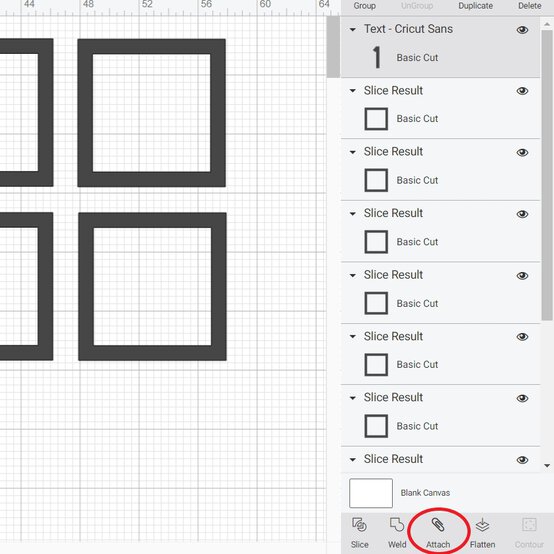Viewport: 554px width, 554px height.
Task: Collapse the fourth Slice Result layer arrow
Action: (353, 275)
